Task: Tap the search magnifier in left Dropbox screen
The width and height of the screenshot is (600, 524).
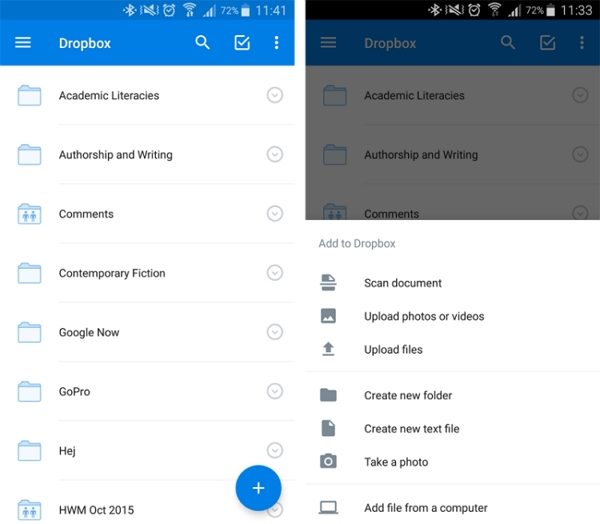Action: (202, 42)
